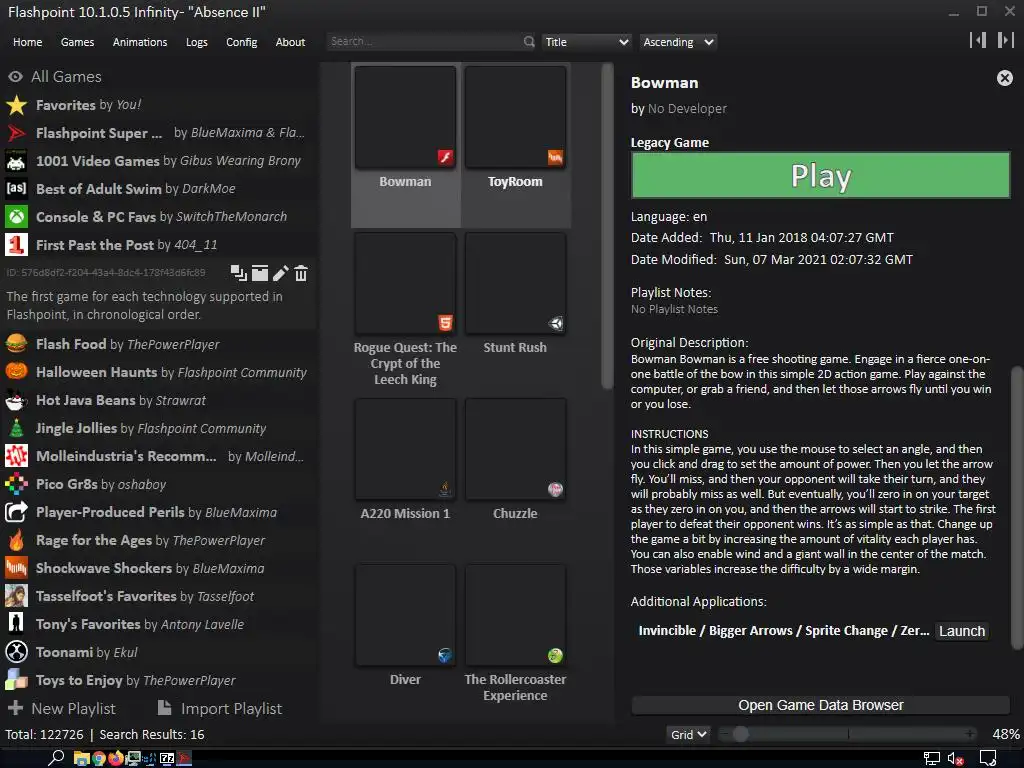Show All Games via eye icon
This screenshot has width=1024, height=768.
[x=16, y=76]
